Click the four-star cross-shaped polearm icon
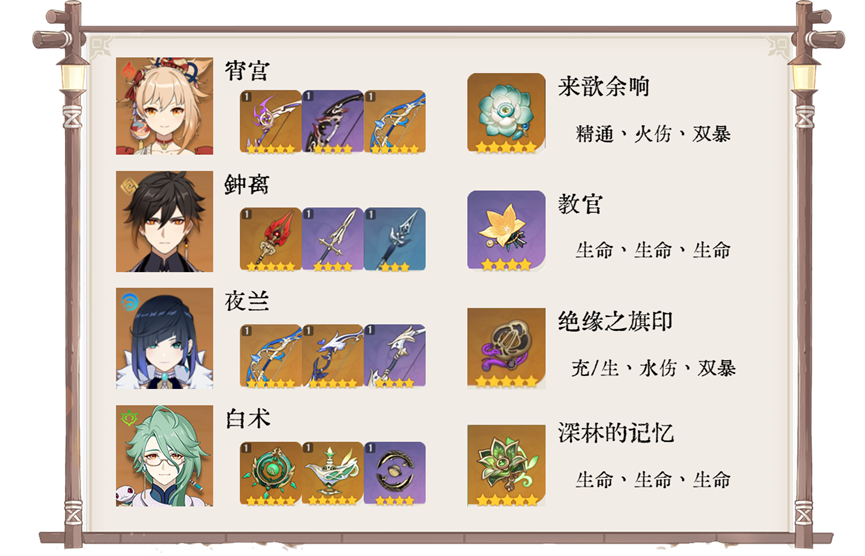The image size is (865, 556). [x=333, y=239]
